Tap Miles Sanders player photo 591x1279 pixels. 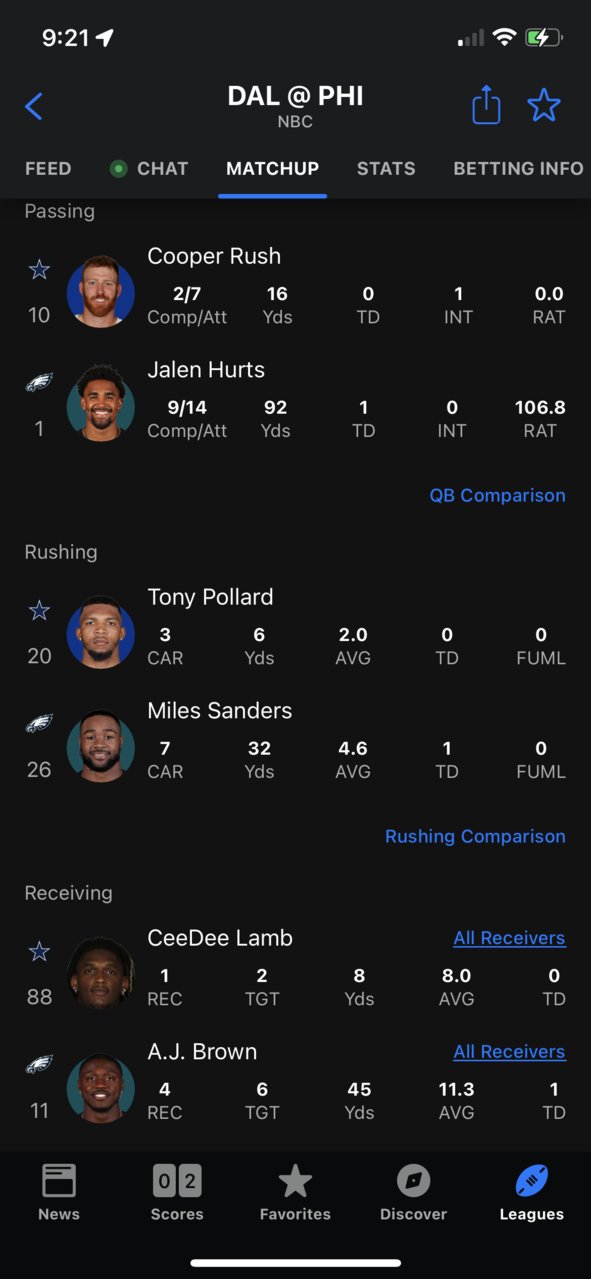pos(101,747)
